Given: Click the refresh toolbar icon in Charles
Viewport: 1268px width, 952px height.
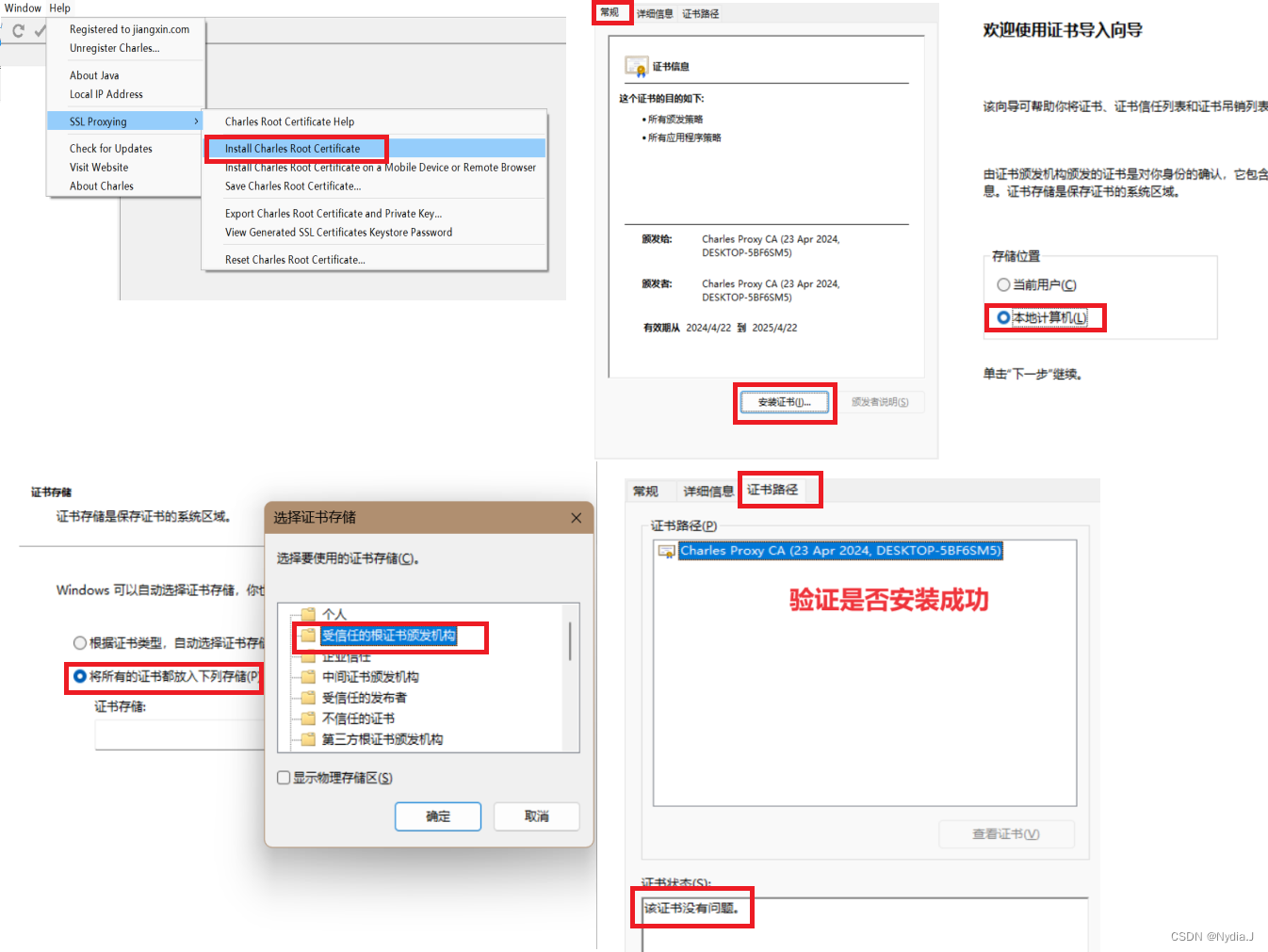Looking at the screenshot, I should 18,31.
